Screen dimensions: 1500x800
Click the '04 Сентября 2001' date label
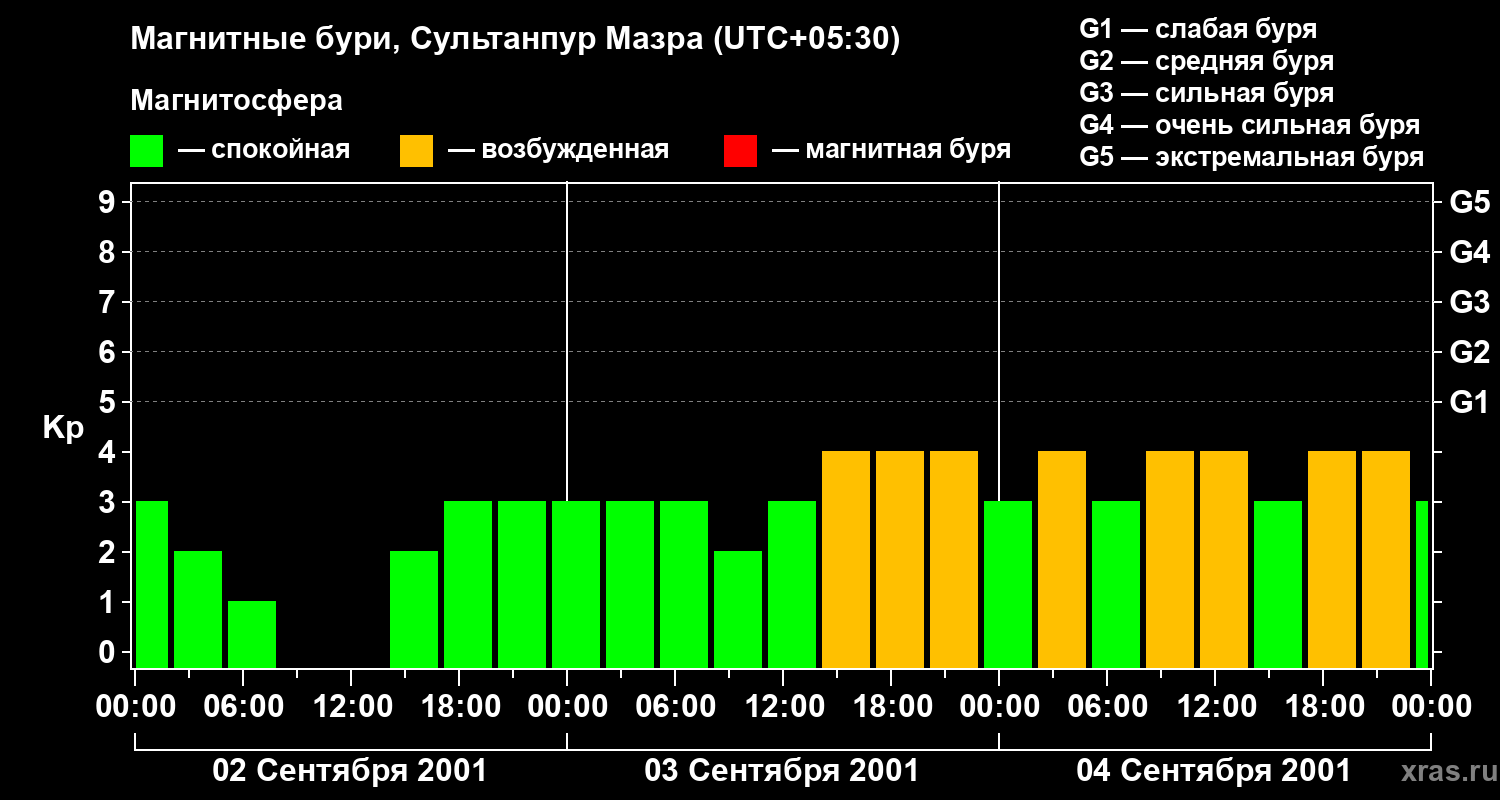[x=1213, y=771]
